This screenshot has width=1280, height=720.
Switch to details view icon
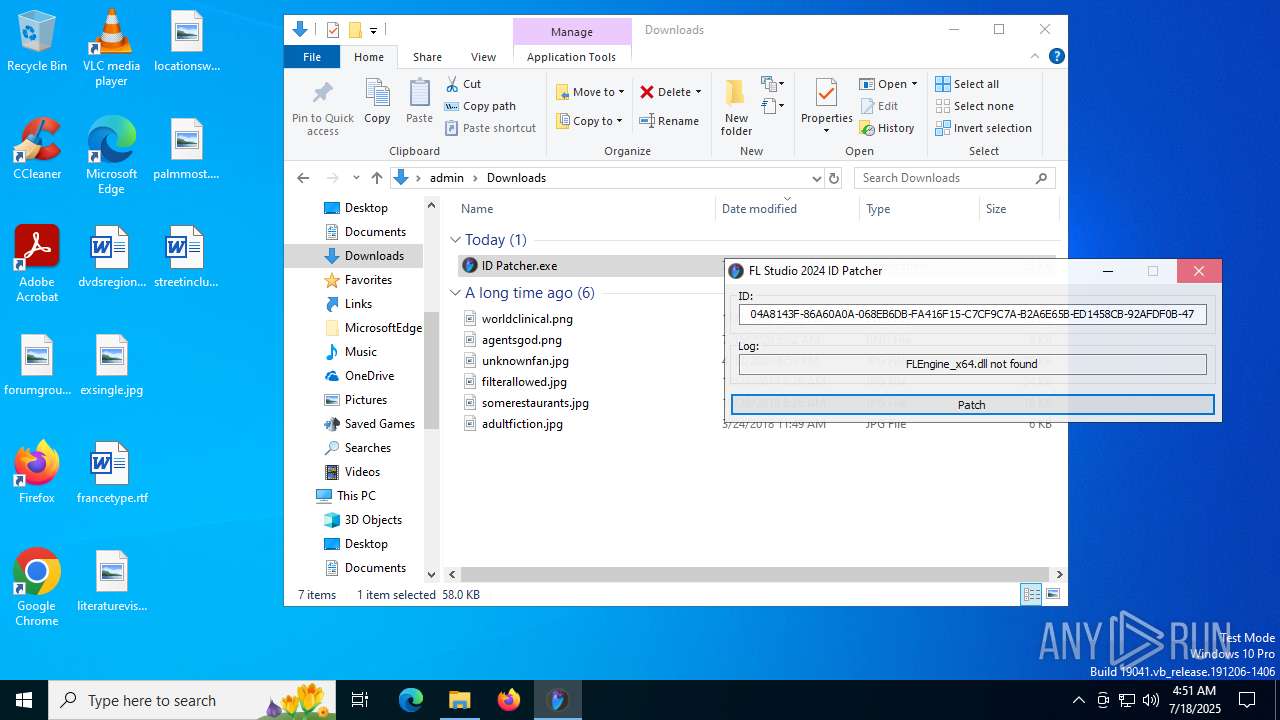(1031, 594)
